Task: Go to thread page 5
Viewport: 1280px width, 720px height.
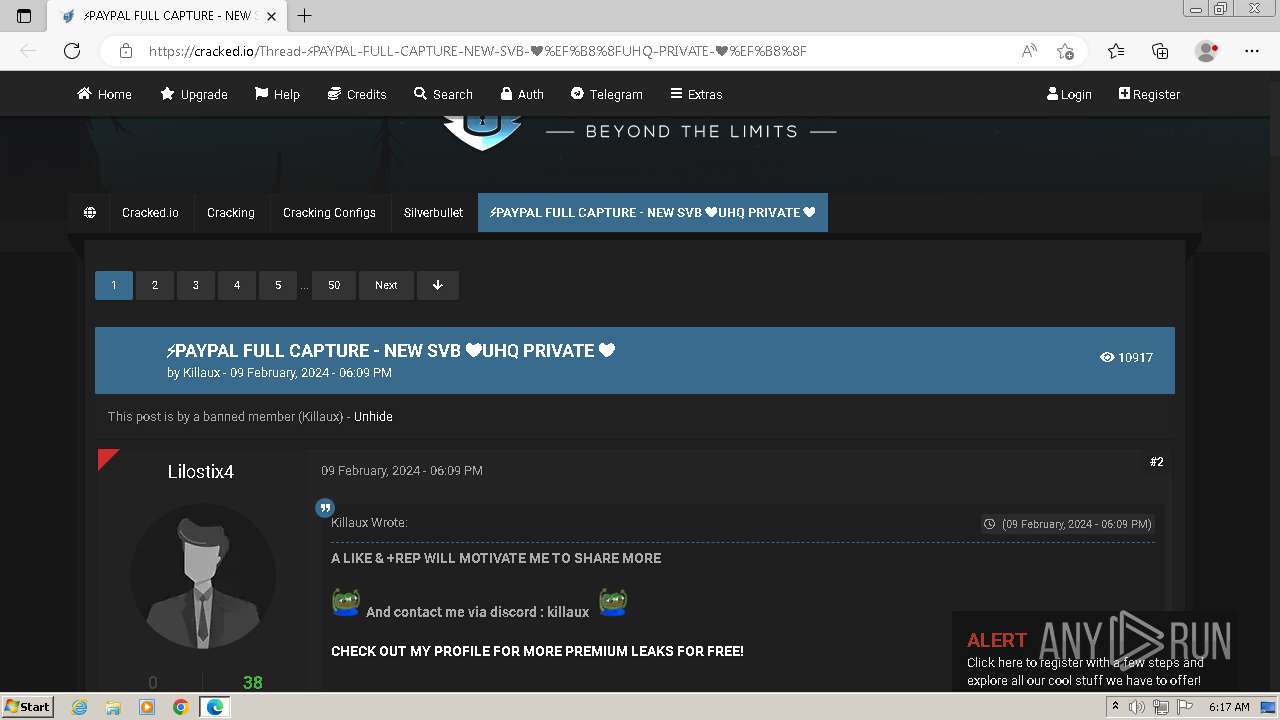Action: tap(278, 285)
